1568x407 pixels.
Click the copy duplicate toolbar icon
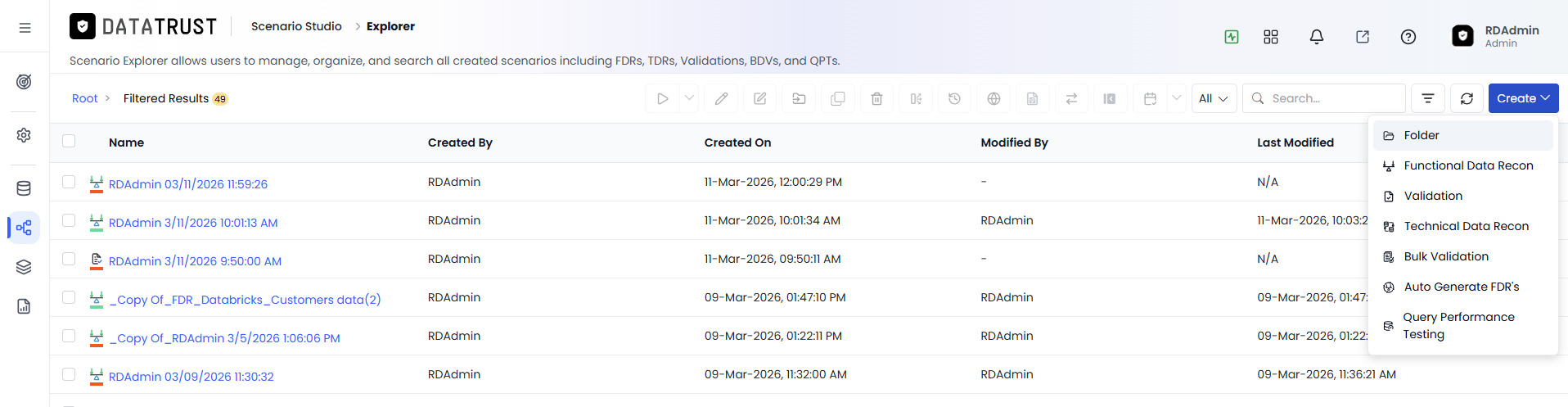point(838,98)
